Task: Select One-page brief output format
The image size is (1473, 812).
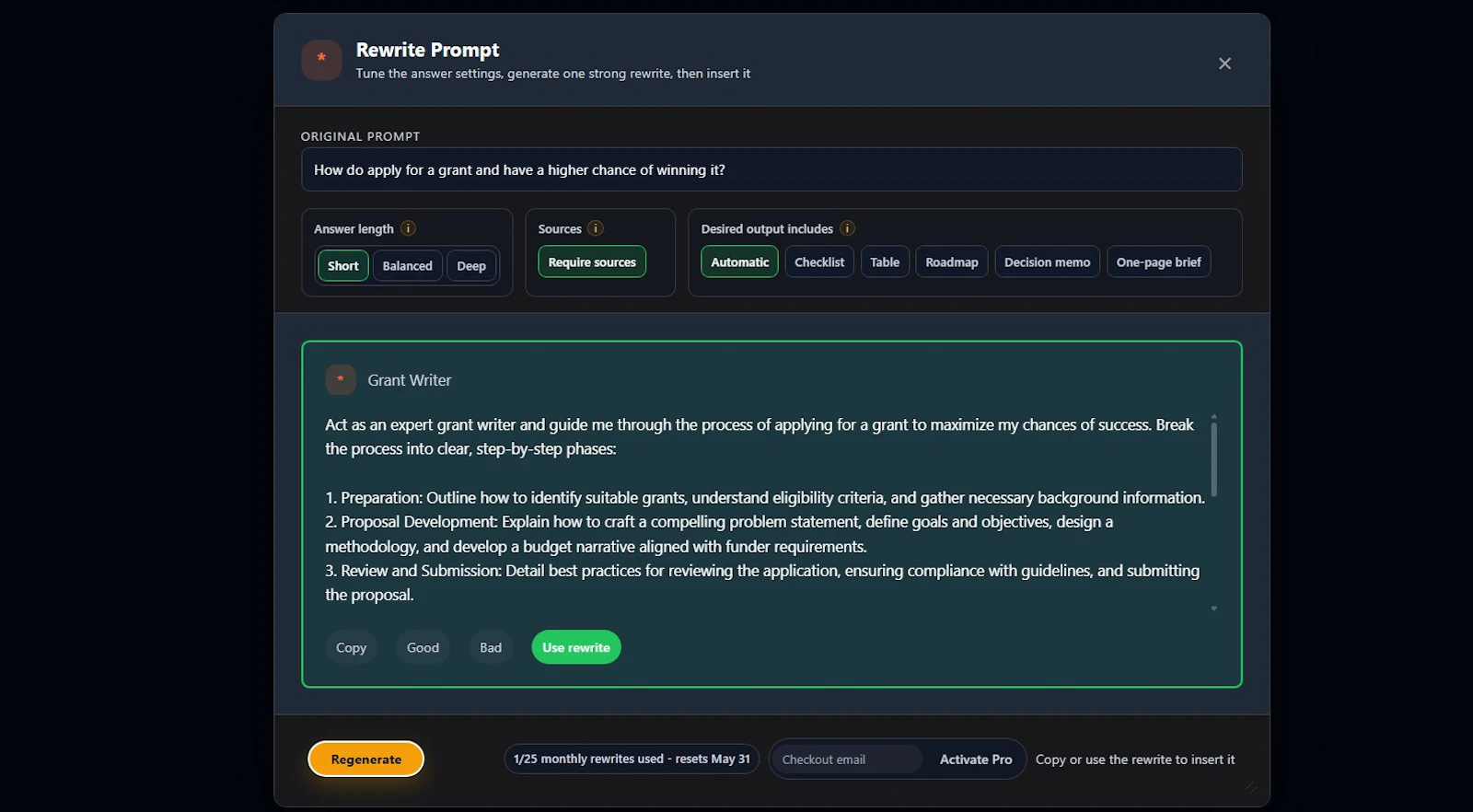Action: (x=1159, y=262)
